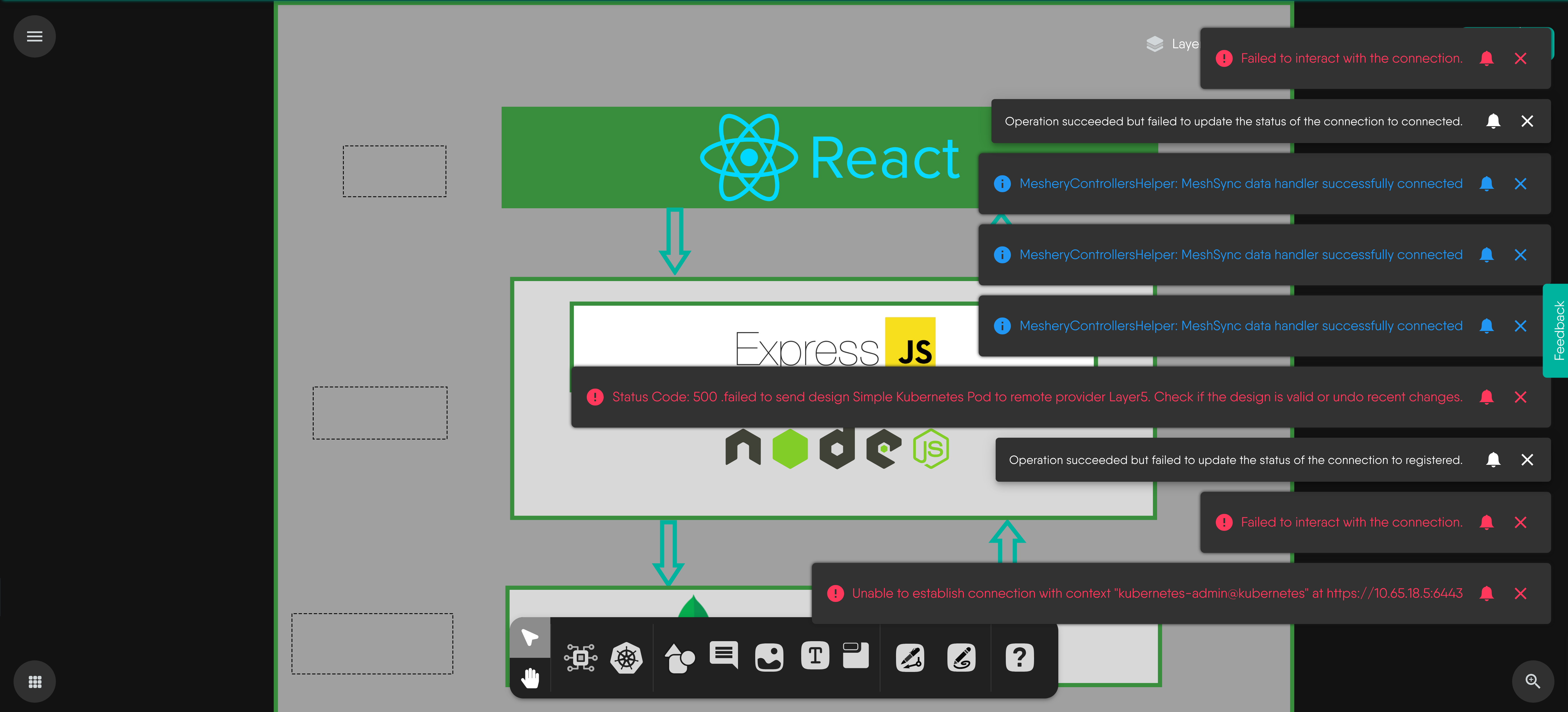1568x712 pixels.
Task: Open the grid apps launcher button
Action: coord(35,682)
